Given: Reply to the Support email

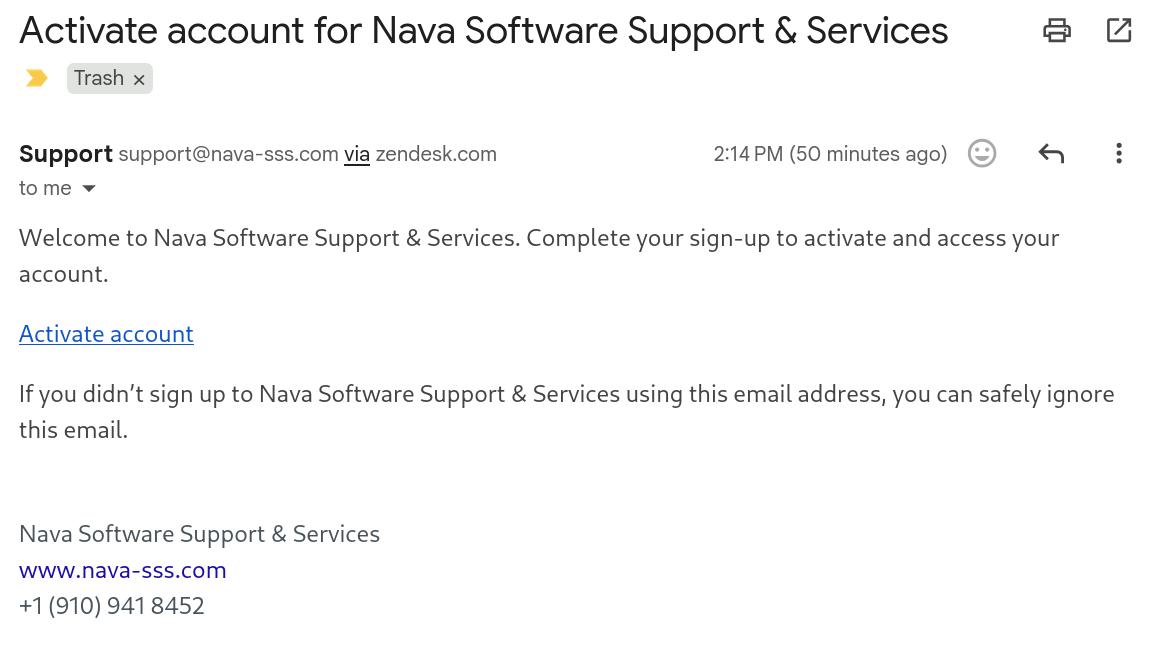Looking at the screenshot, I should tap(1051, 153).
